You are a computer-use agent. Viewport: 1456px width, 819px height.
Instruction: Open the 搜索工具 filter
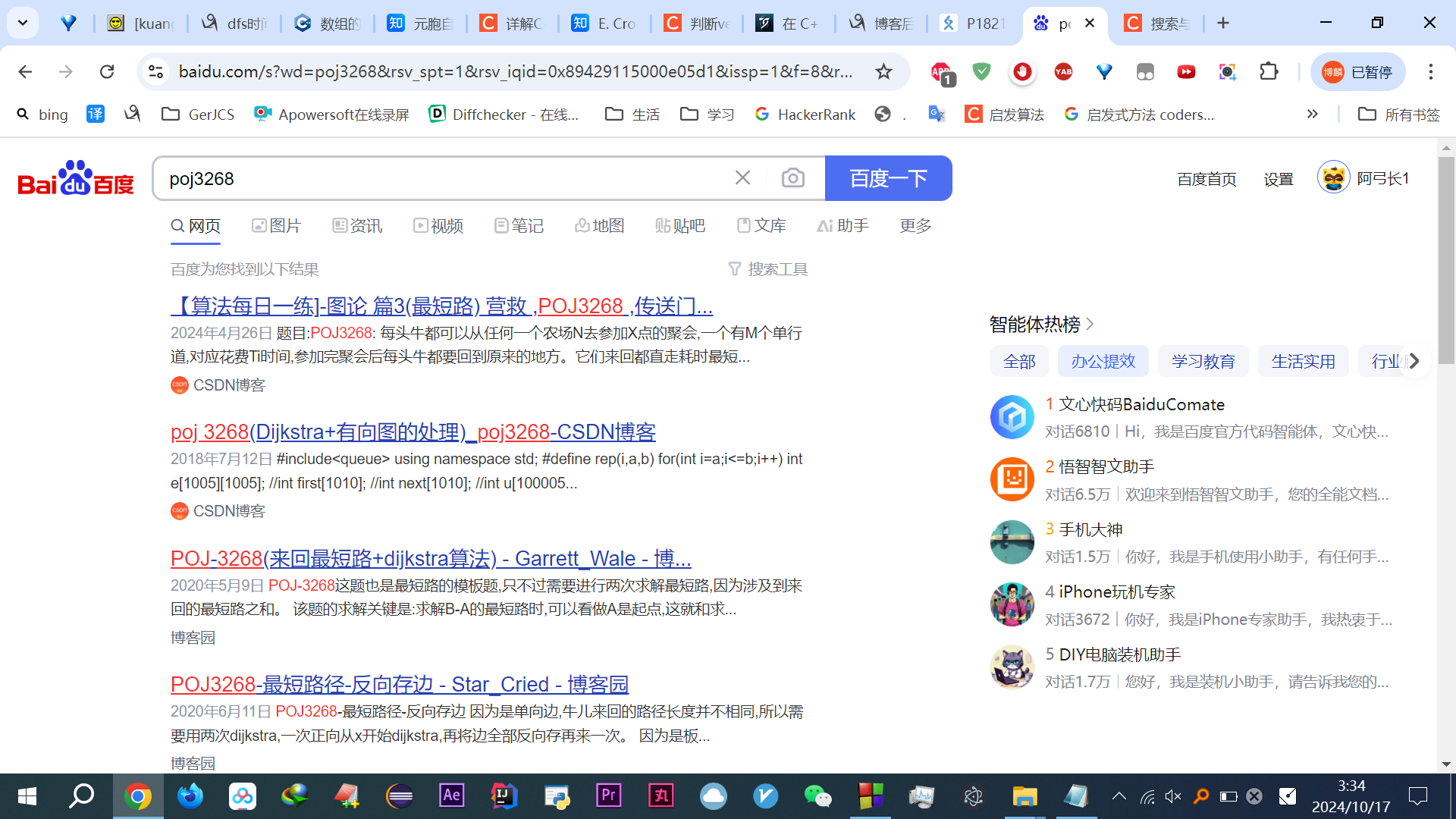pos(767,269)
